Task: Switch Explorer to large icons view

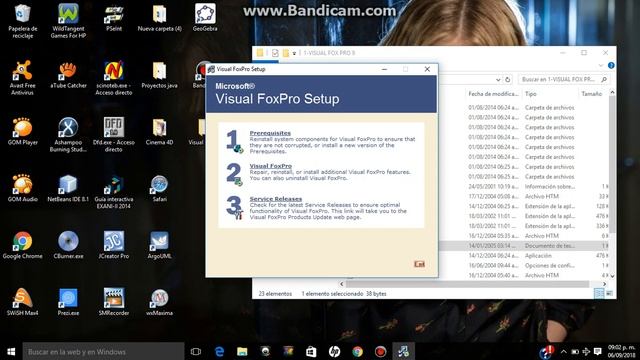Action: click(x=609, y=293)
